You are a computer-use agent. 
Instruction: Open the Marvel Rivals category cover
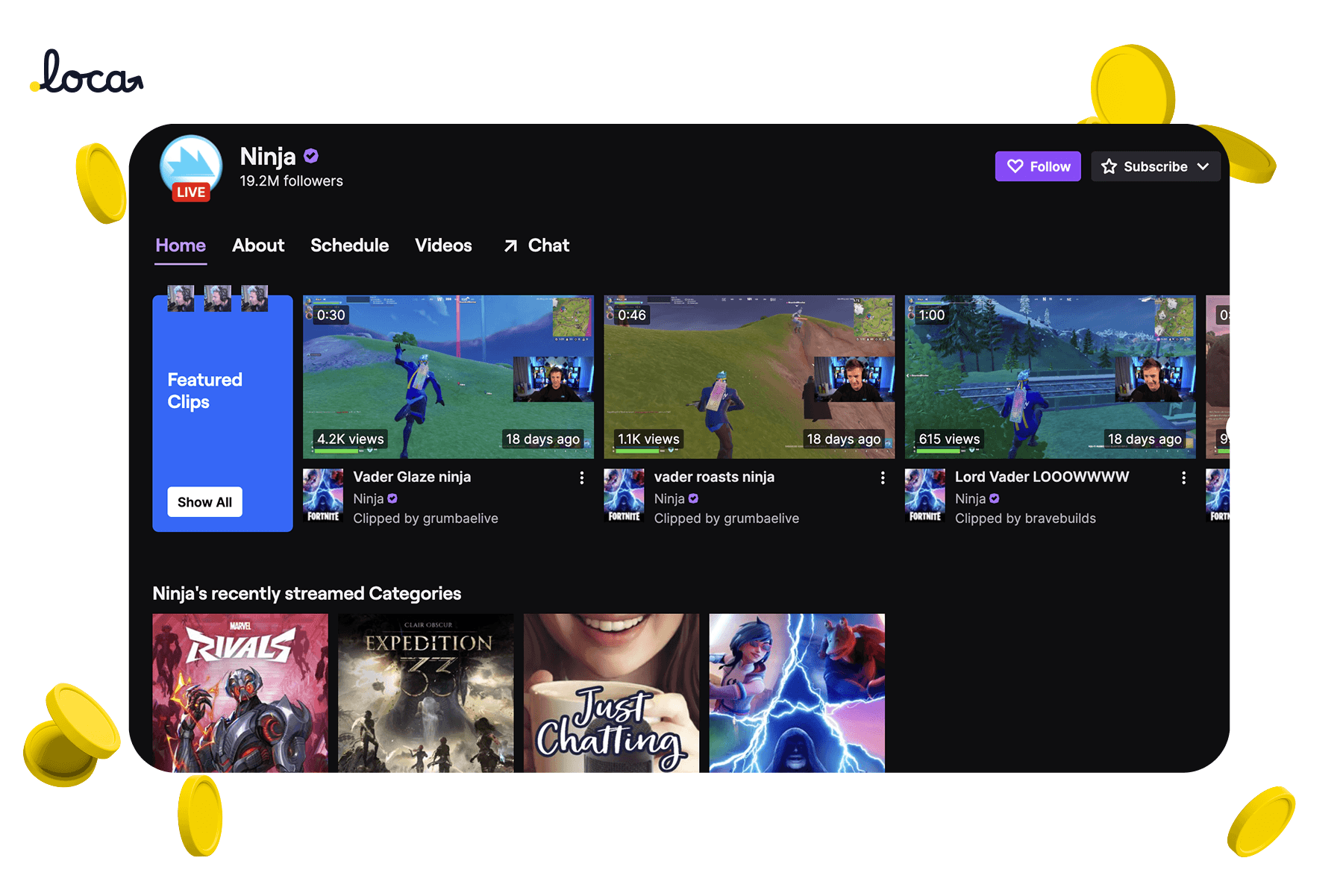point(240,693)
